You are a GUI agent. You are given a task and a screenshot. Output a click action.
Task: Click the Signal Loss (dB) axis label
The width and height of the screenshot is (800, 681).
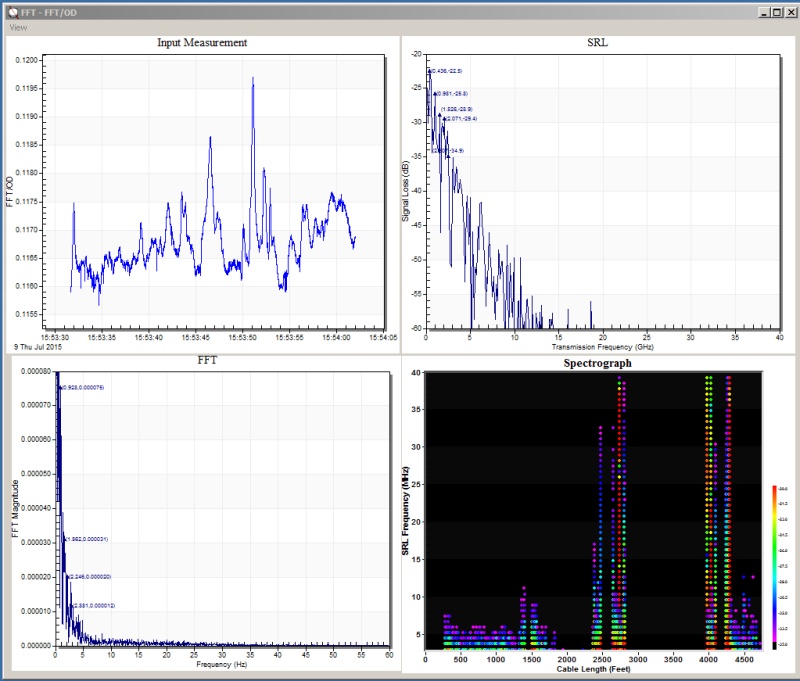coord(406,190)
